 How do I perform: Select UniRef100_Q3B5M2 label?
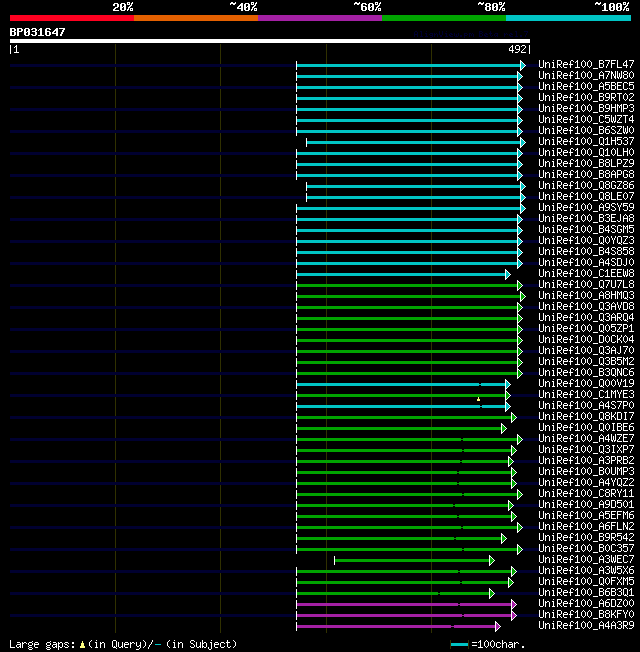(x=586, y=362)
